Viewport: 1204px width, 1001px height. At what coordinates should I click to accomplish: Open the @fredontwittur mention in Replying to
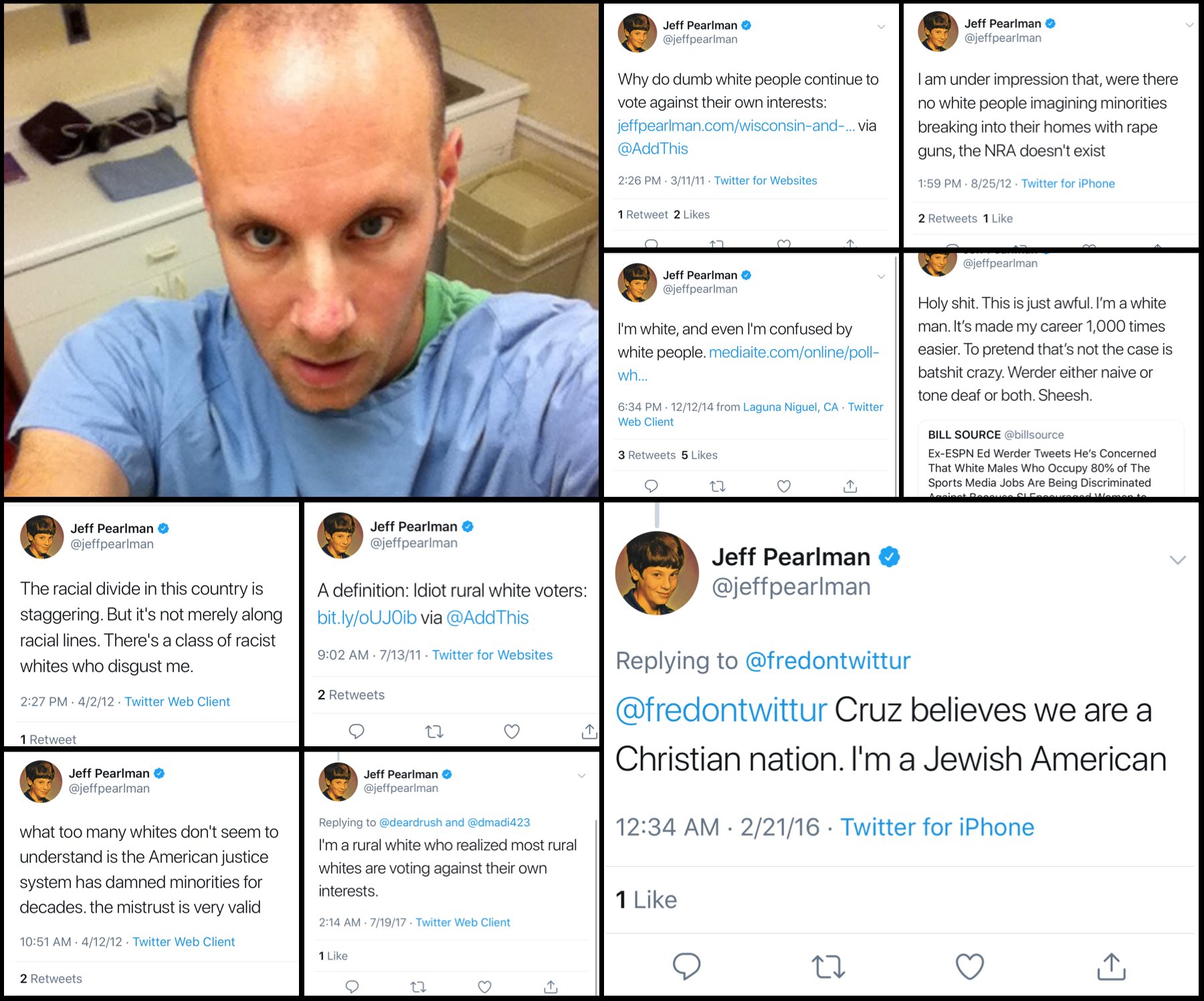coord(828,661)
